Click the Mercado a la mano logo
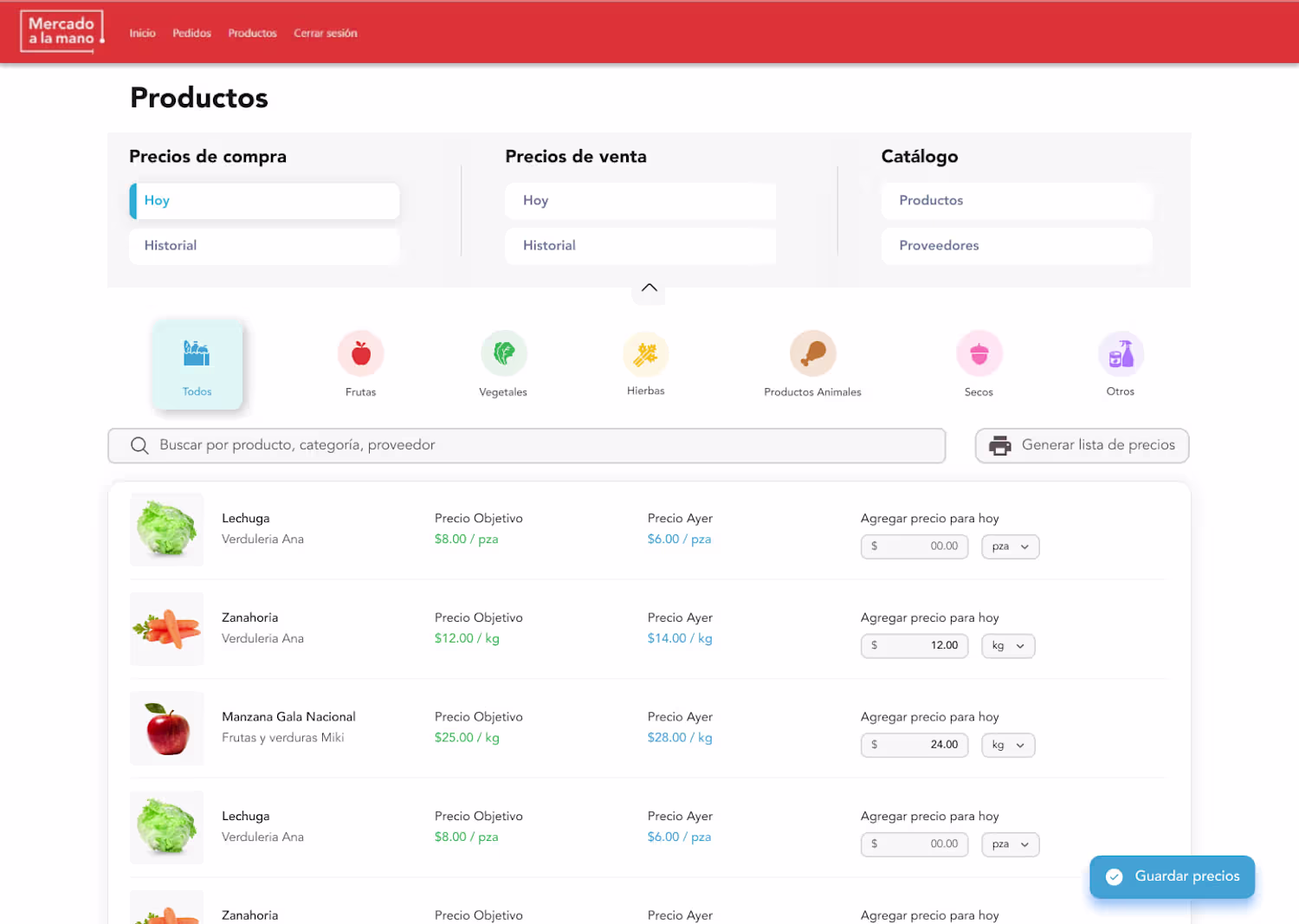Viewport: 1299px width, 924px height. (x=62, y=32)
